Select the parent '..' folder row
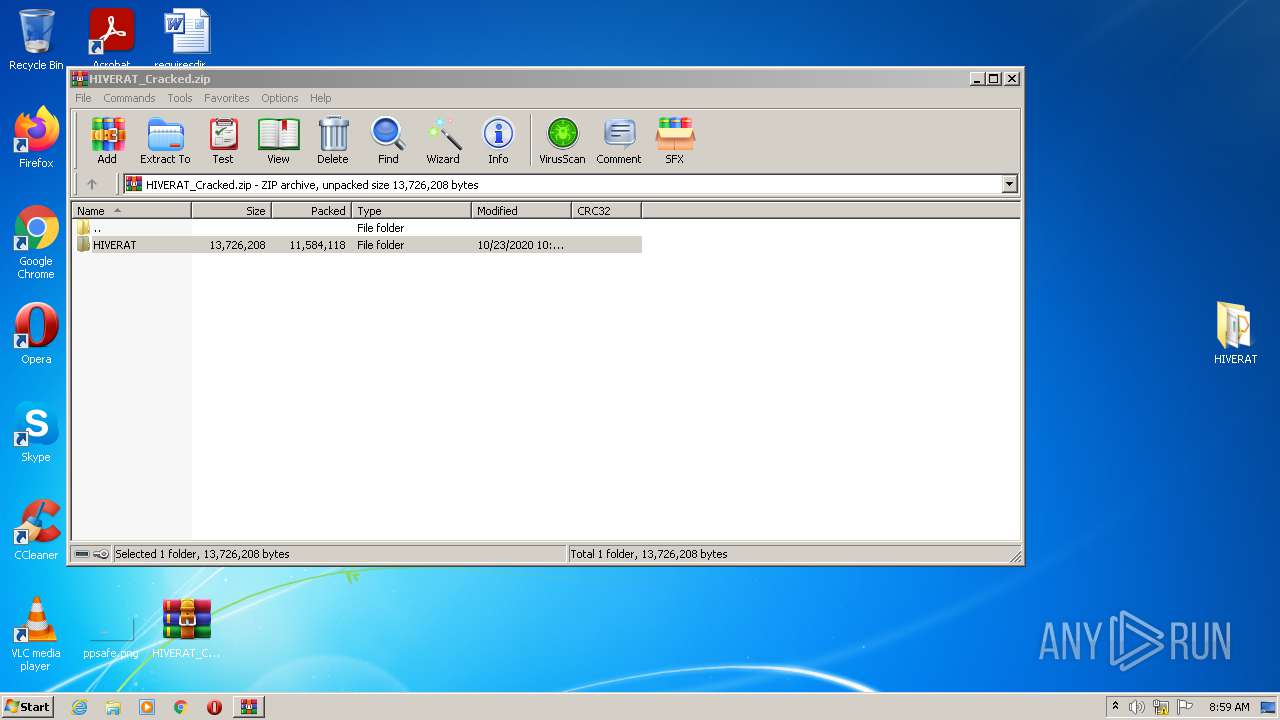The height and width of the screenshot is (720, 1280). coord(357,228)
